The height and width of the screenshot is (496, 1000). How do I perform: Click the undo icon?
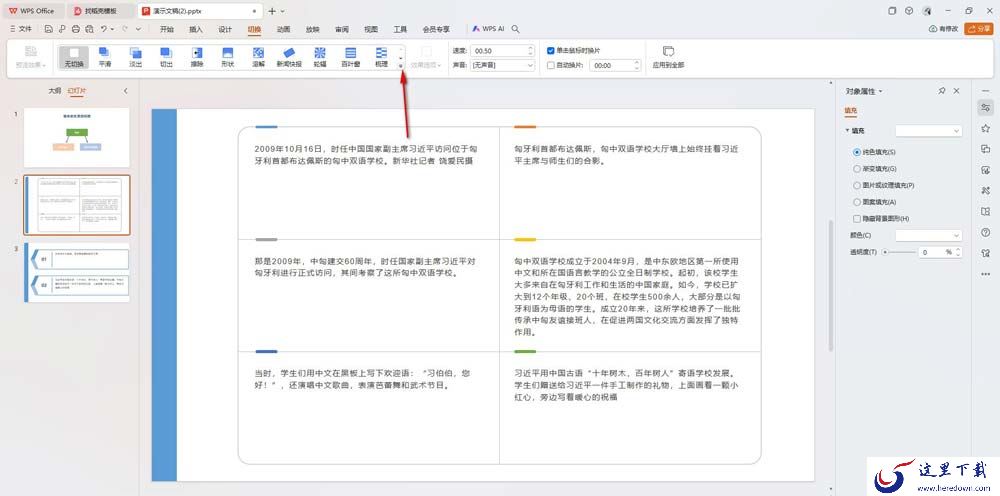pyautogui.click(x=104, y=29)
